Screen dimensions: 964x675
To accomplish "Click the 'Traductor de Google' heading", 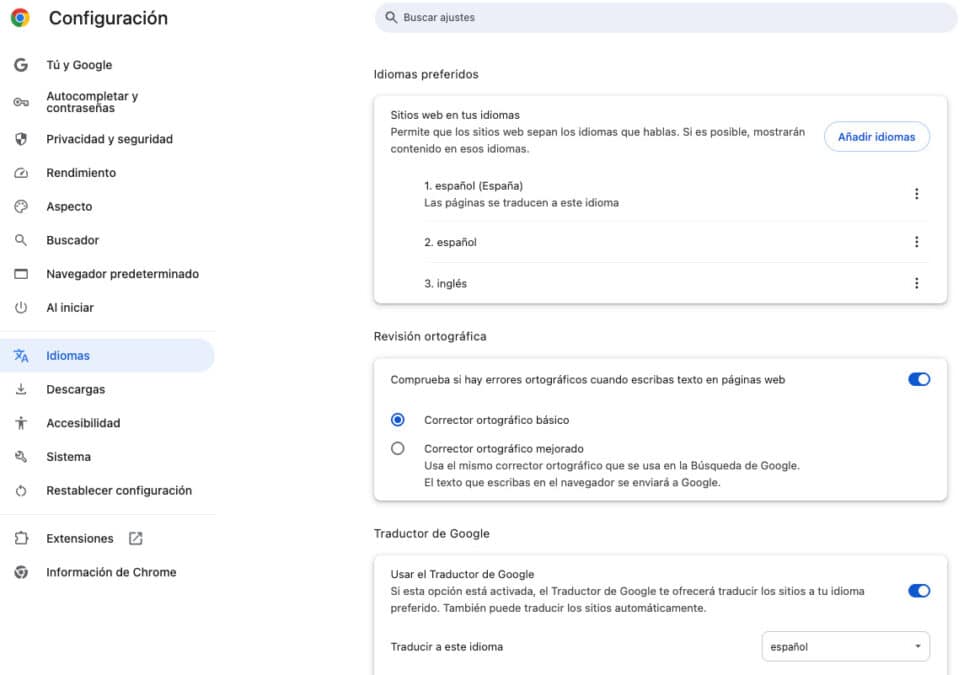I will coord(432,534).
